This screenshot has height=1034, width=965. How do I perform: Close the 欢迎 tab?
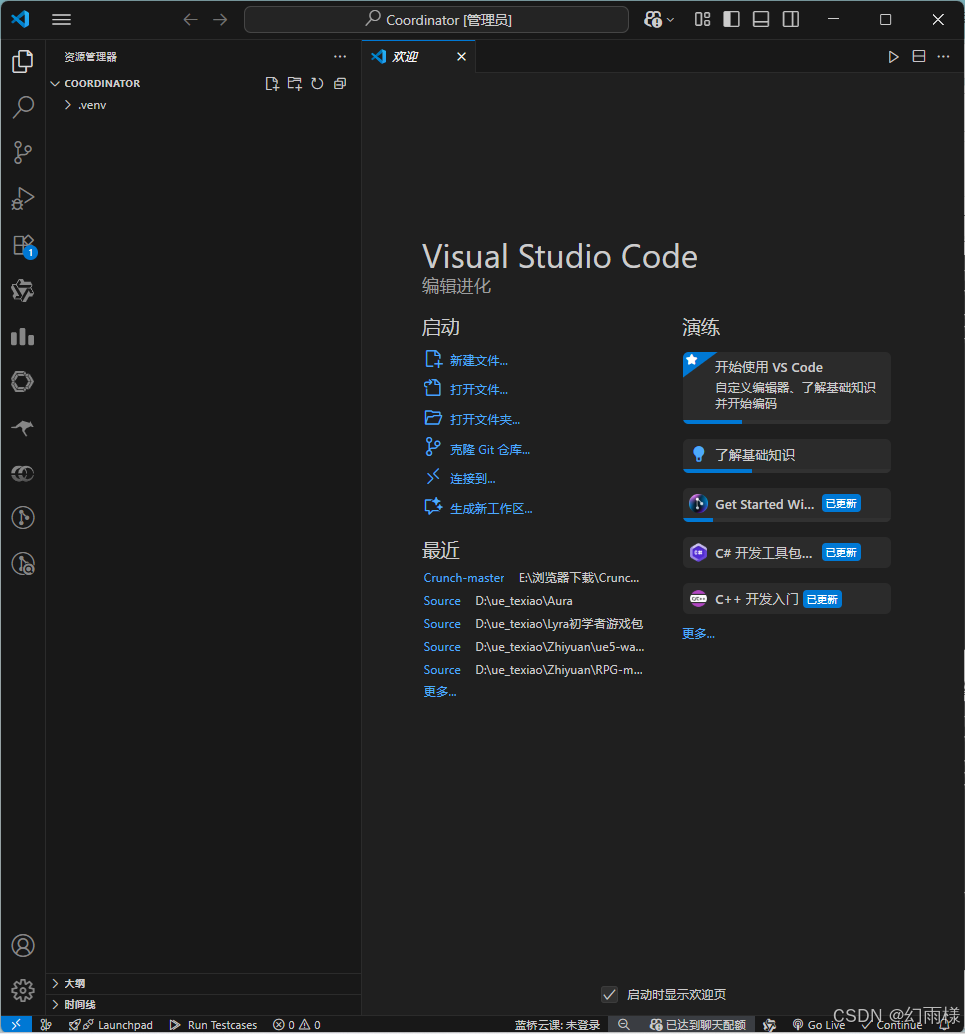click(461, 57)
